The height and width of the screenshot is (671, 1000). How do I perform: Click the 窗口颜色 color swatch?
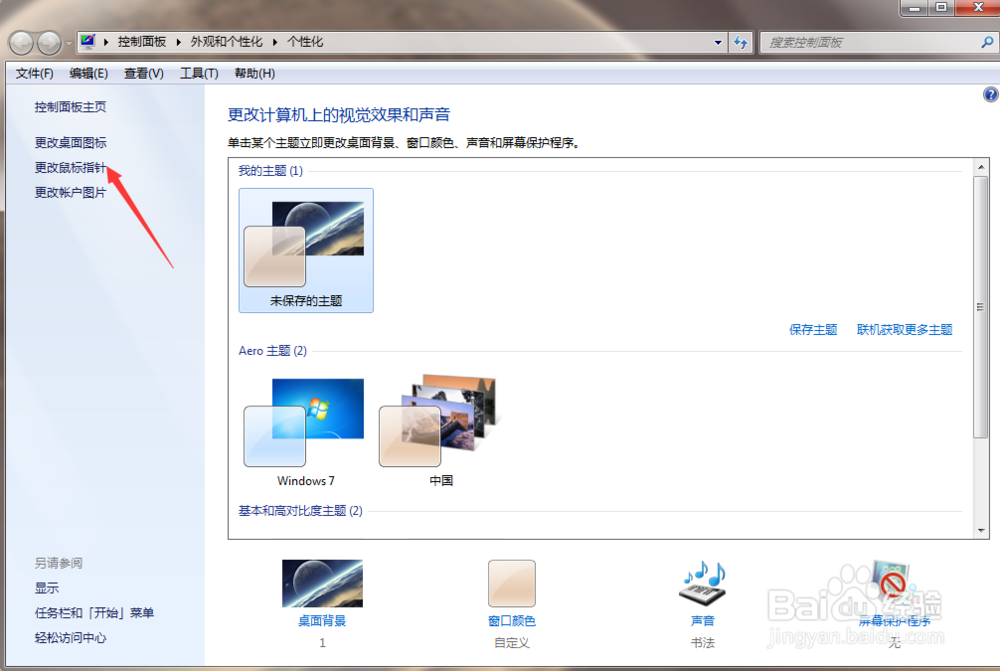[511, 581]
